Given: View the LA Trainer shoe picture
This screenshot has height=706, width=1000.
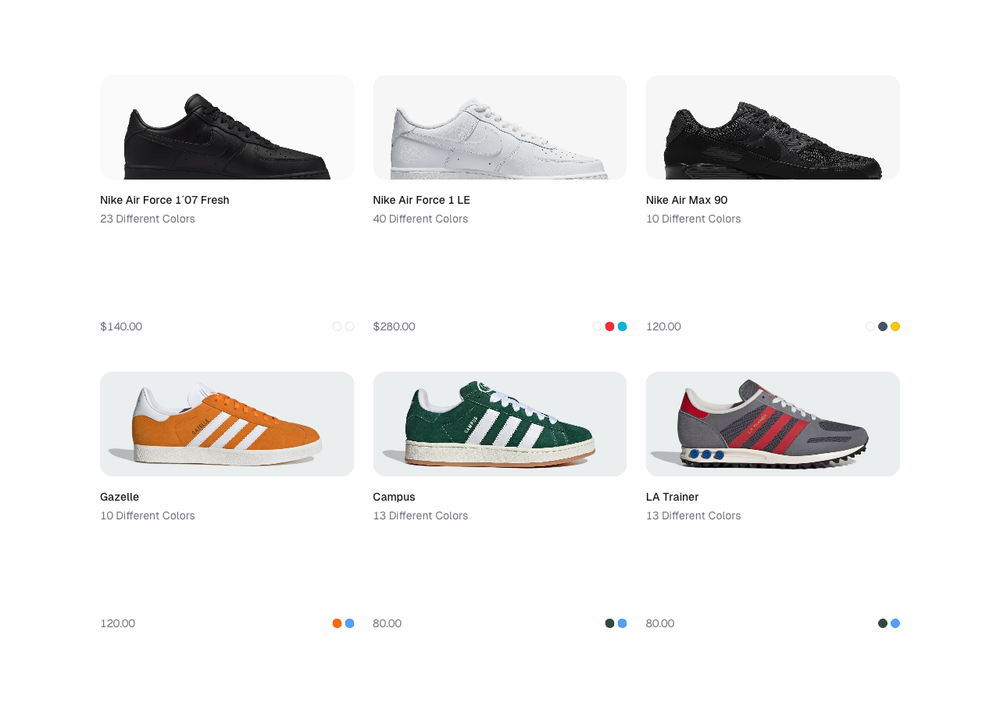Looking at the screenshot, I should (x=773, y=425).
